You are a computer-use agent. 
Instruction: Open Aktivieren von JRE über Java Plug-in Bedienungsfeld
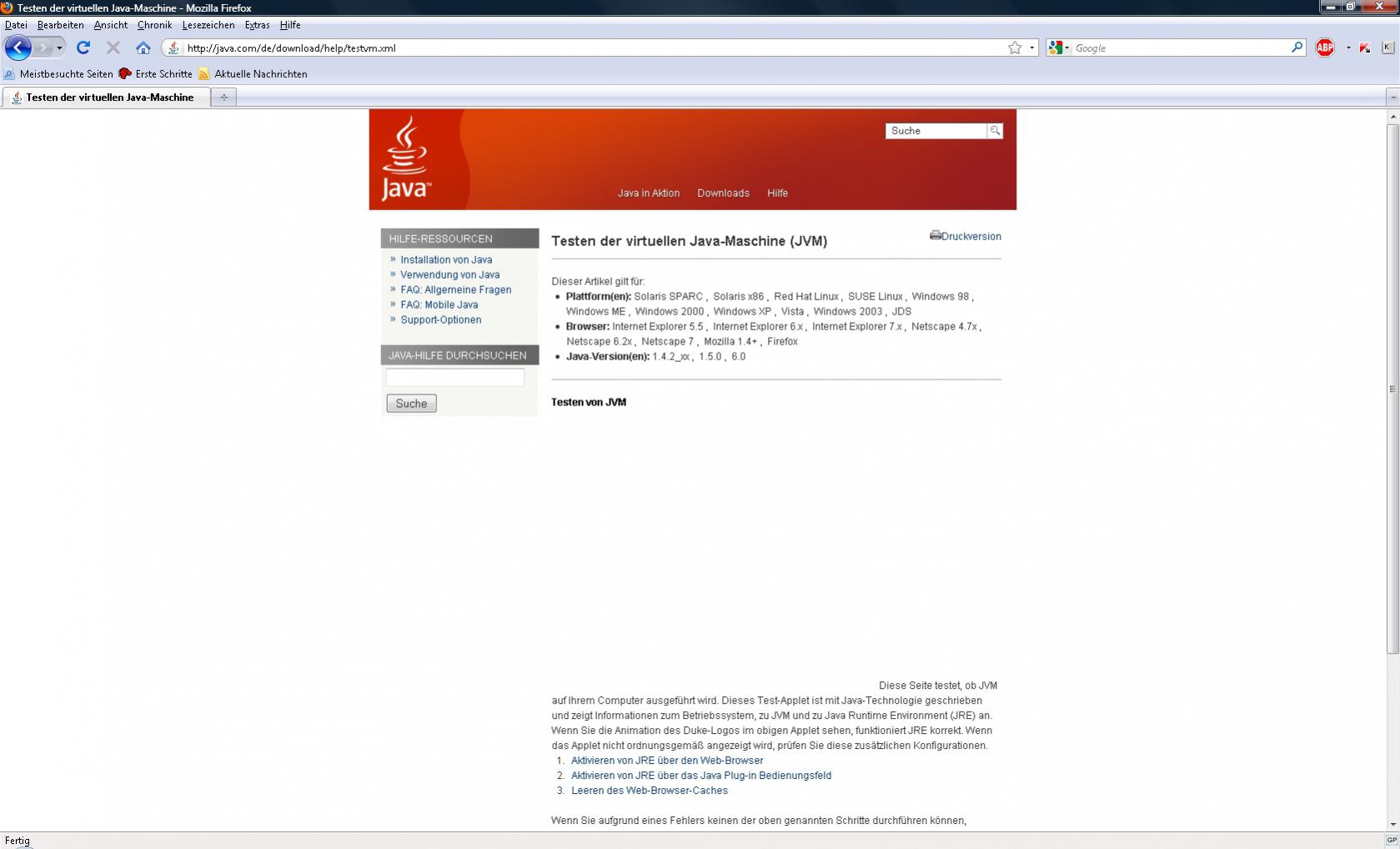[701, 776]
